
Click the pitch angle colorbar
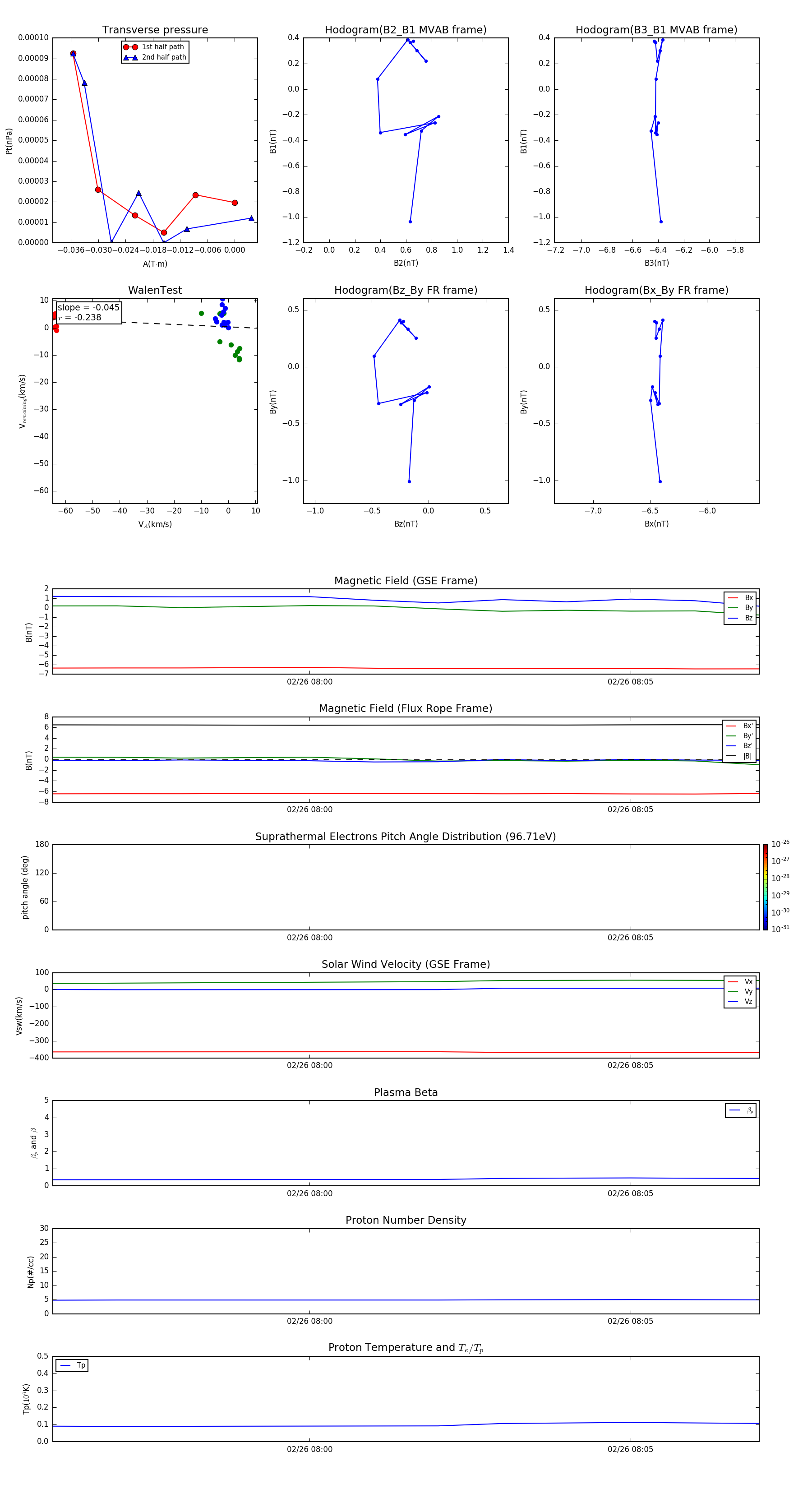click(765, 887)
